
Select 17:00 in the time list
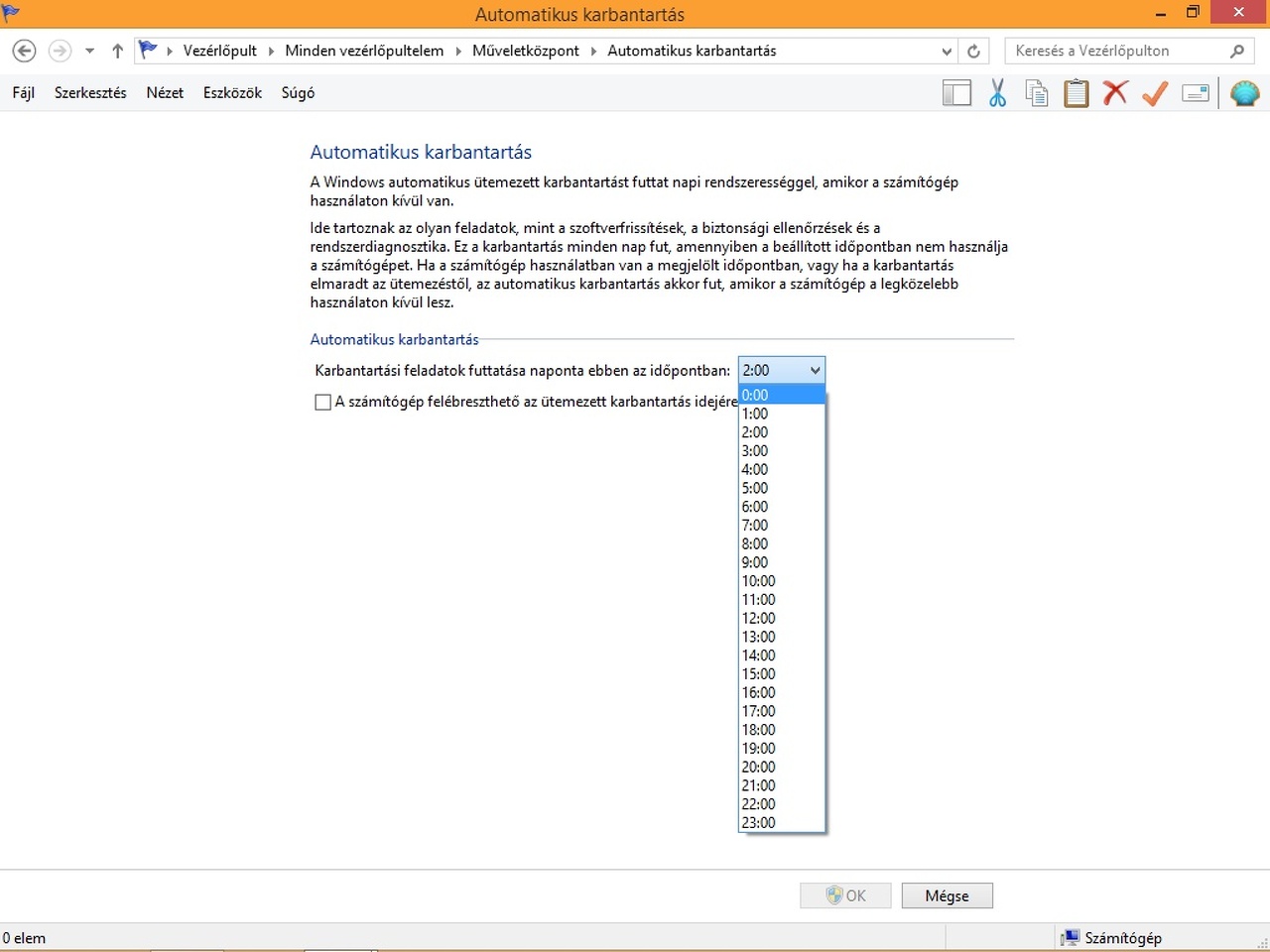tap(782, 711)
